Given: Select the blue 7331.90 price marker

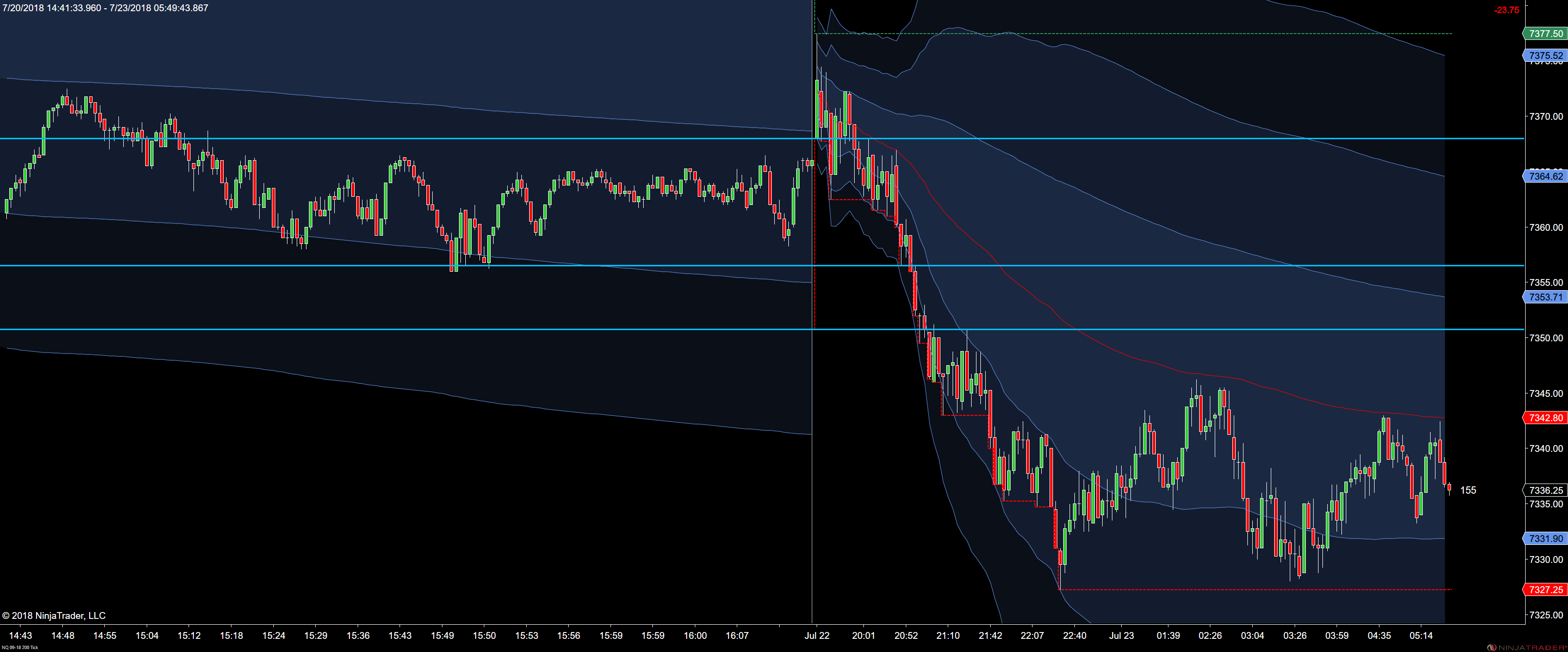Looking at the screenshot, I should (1545, 539).
